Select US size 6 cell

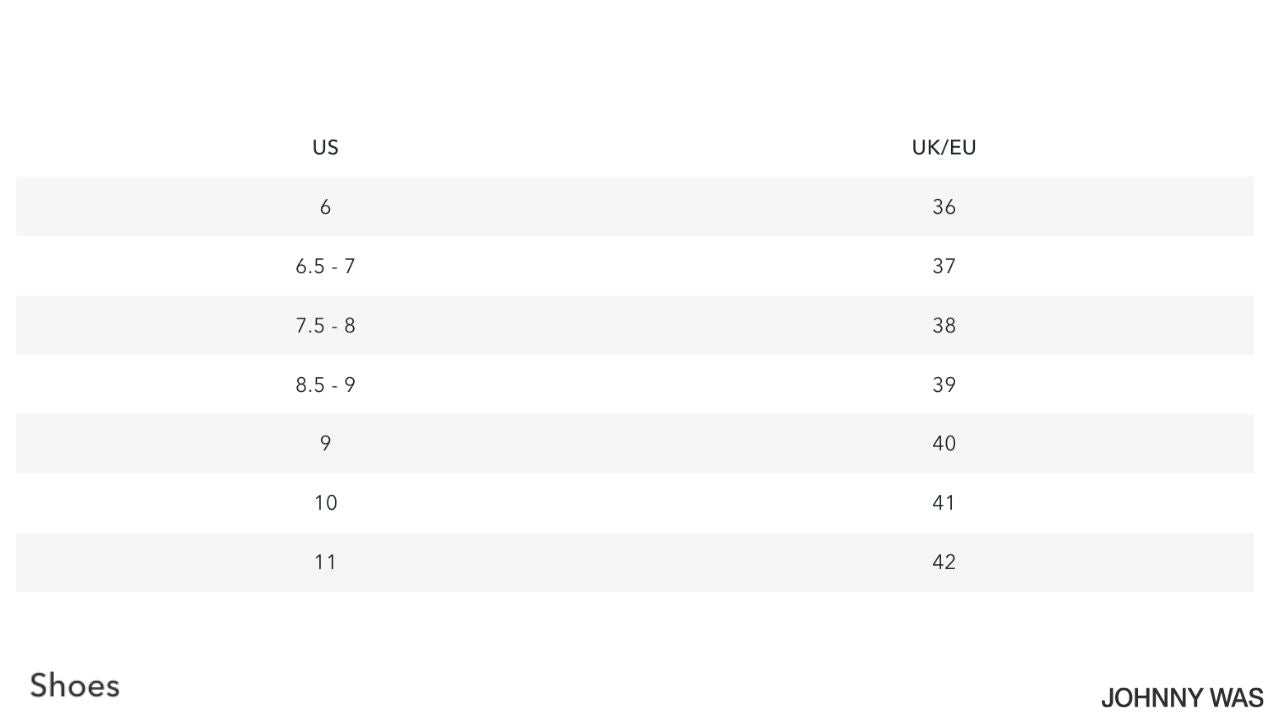click(325, 207)
